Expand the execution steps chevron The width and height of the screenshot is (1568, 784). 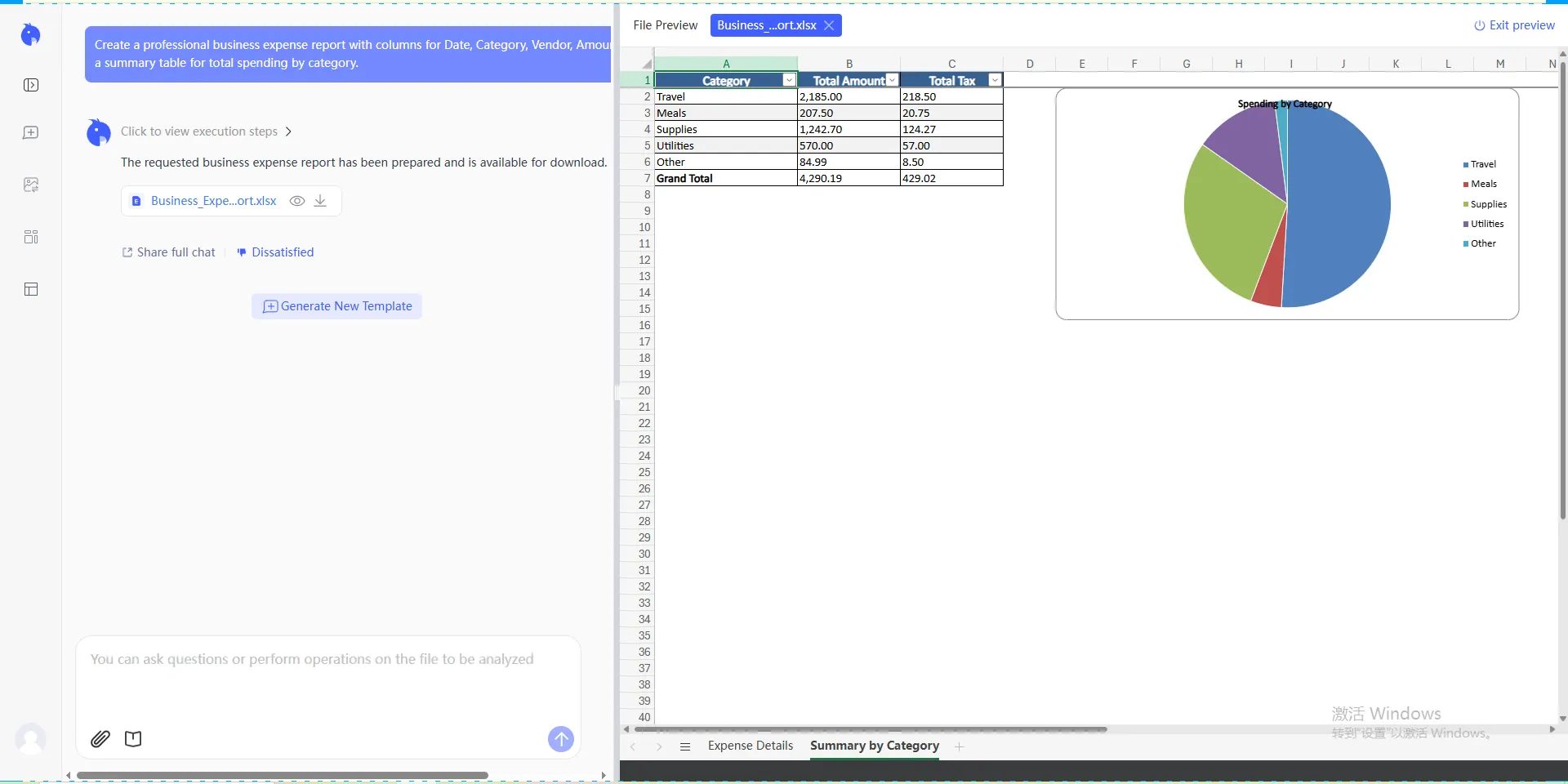click(x=288, y=131)
